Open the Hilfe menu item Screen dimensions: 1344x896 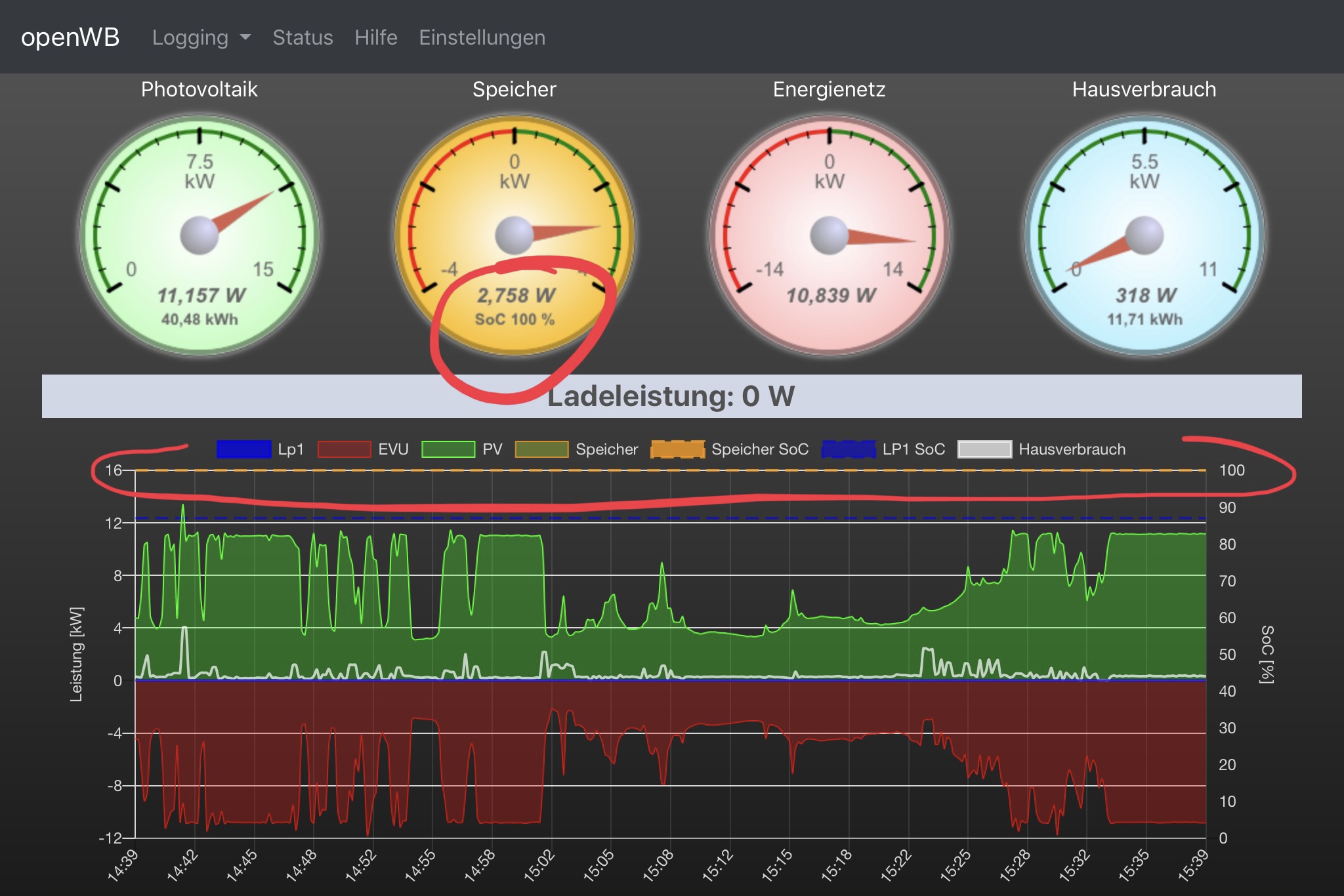tap(376, 37)
